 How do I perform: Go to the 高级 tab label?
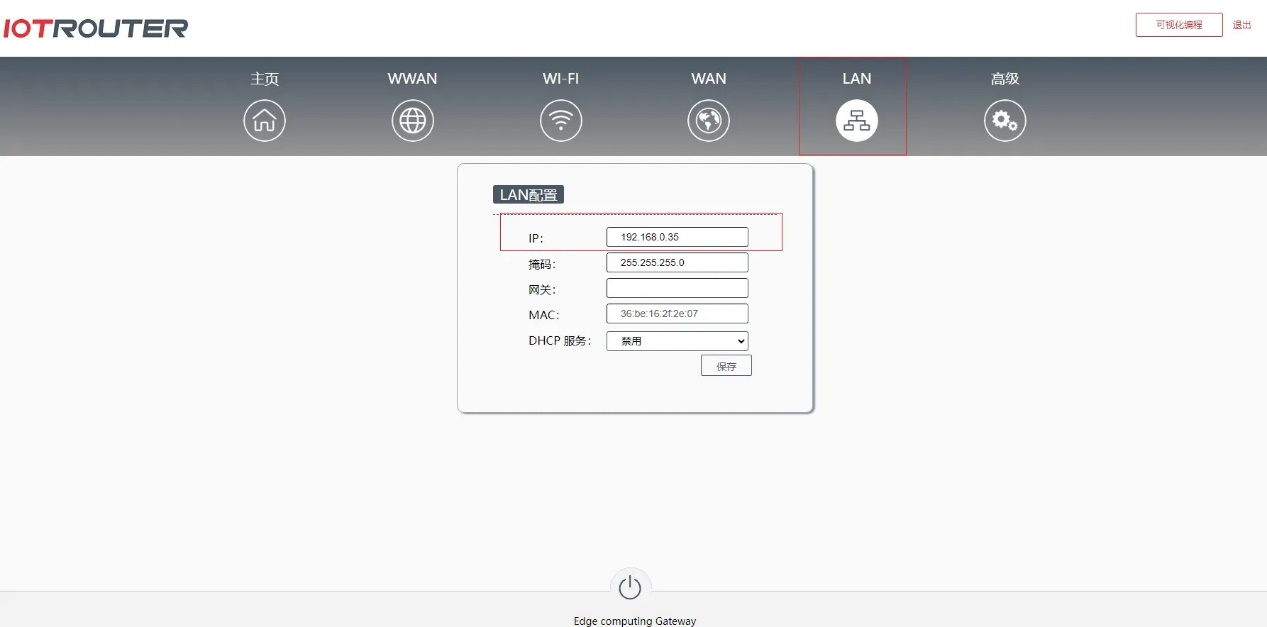[x=1004, y=79]
